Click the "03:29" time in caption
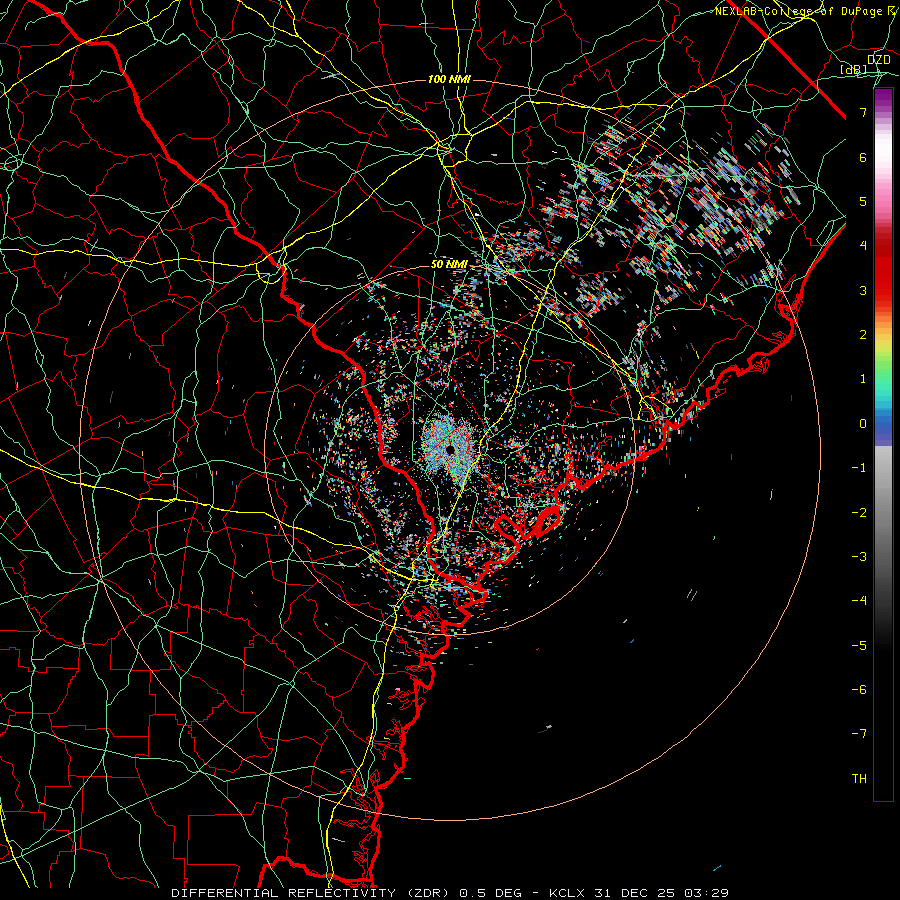 pyautogui.click(x=709, y=893)
